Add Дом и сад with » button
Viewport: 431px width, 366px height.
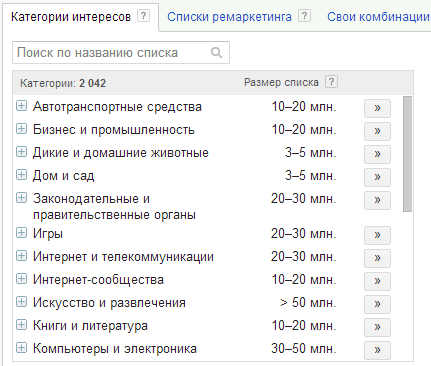[377, 177]
